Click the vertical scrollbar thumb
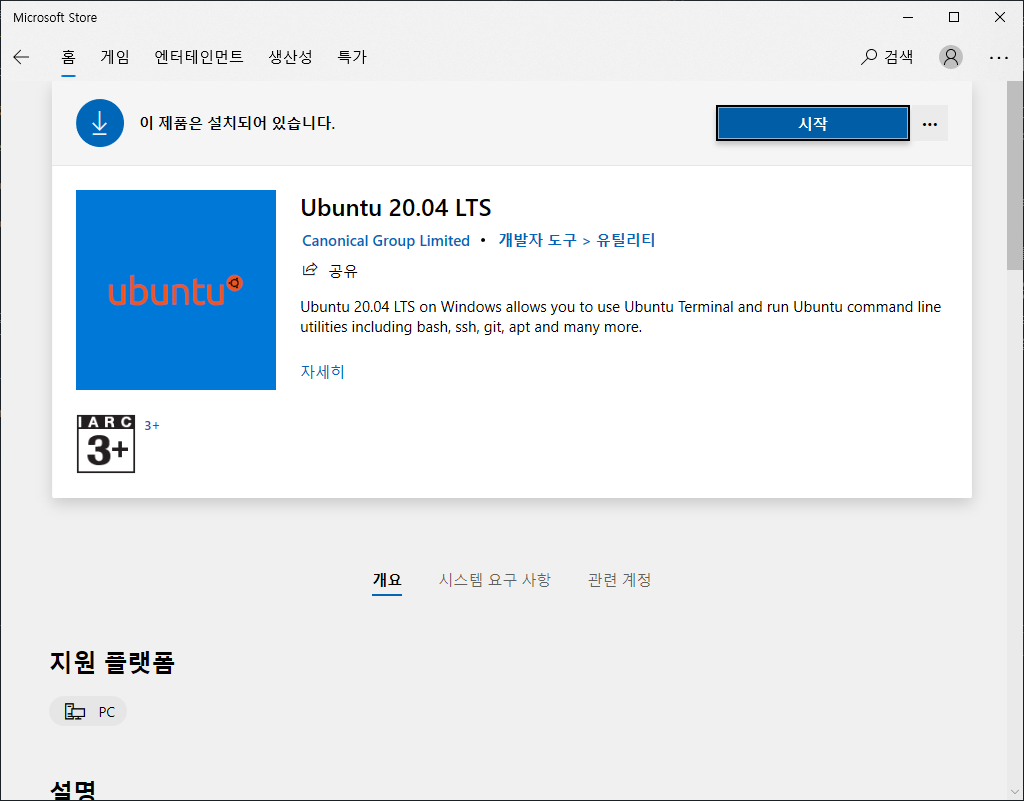 (x=1015, y=175)
